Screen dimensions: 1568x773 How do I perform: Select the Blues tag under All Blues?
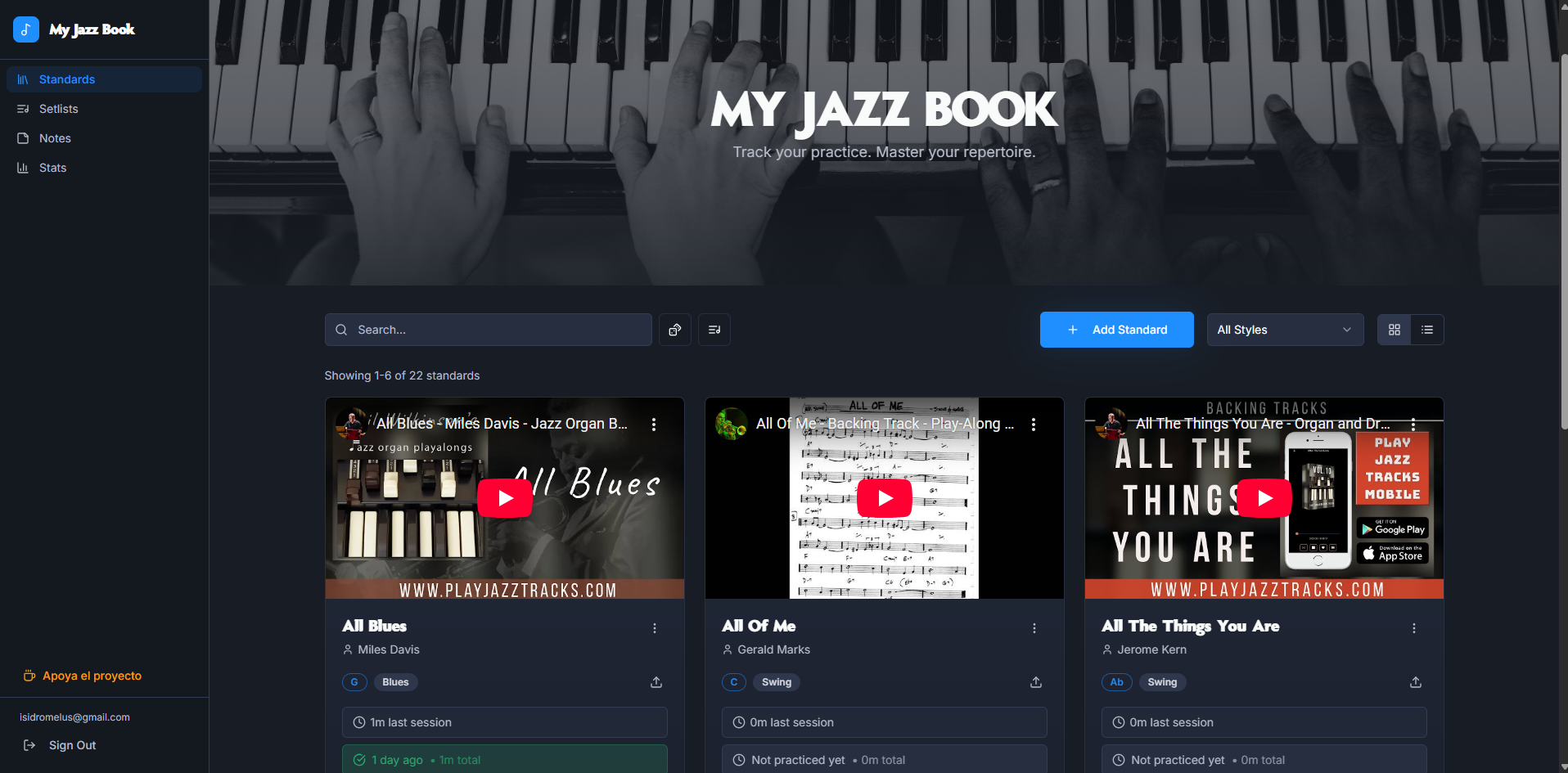tap(395, 681)
